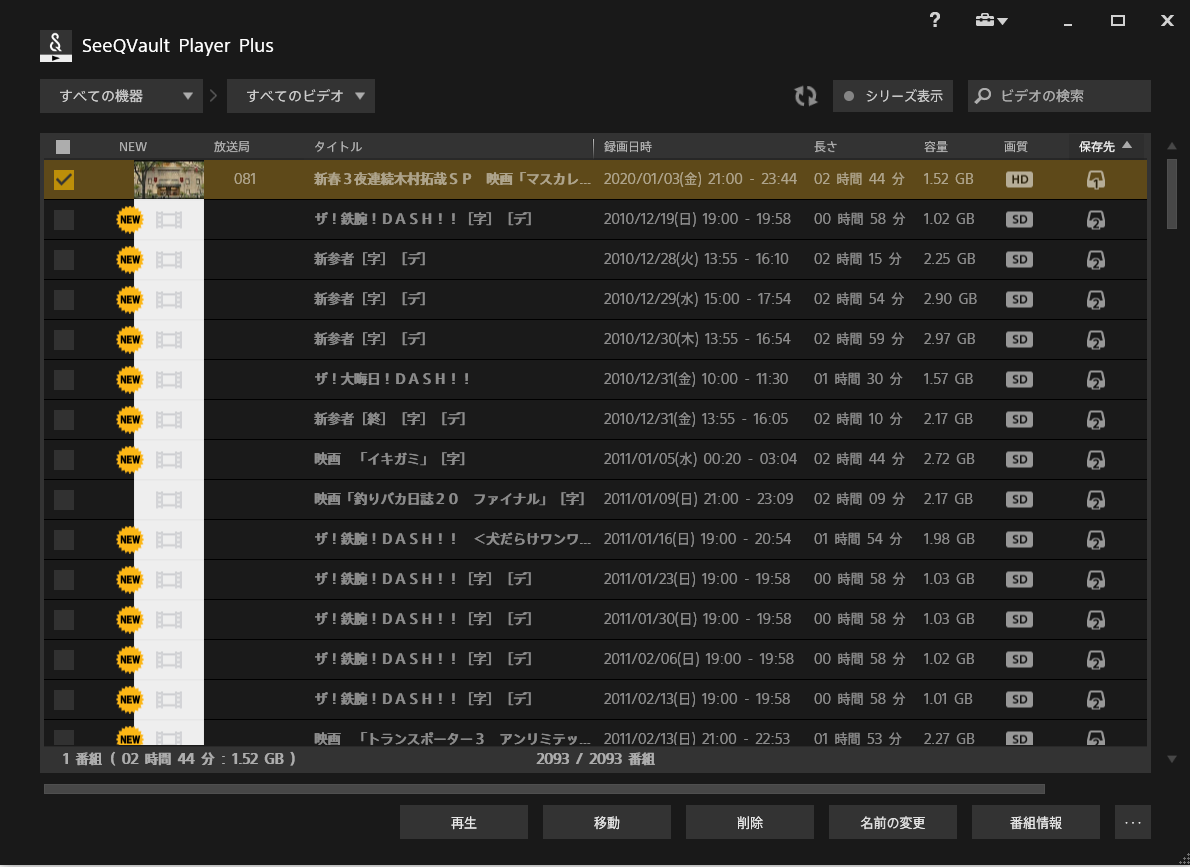The image size is (1190, 867).
Task: Click the horizontal scrollbar below the list
Action: [544, 789]
